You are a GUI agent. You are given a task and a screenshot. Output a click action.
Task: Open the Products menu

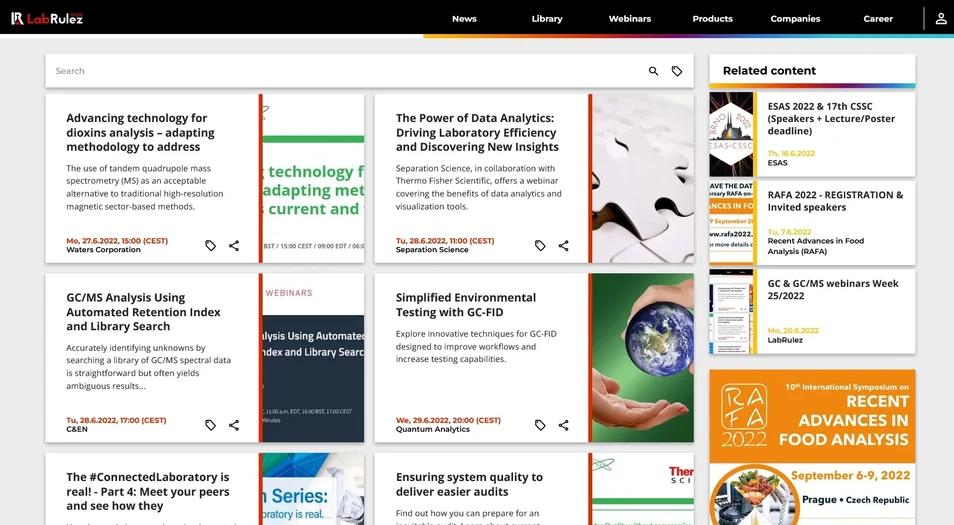[x=712, y=19]
